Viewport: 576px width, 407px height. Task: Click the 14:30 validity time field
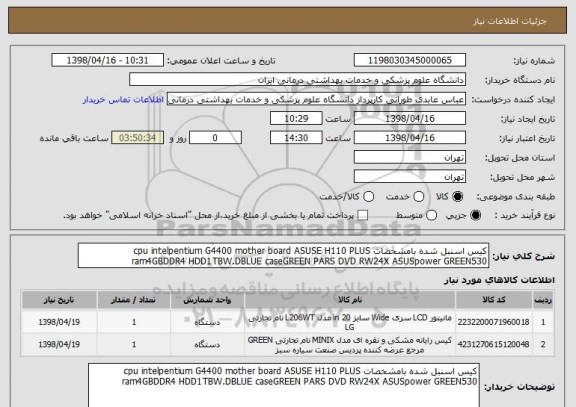pyautogui.click(x=296, y=138)
